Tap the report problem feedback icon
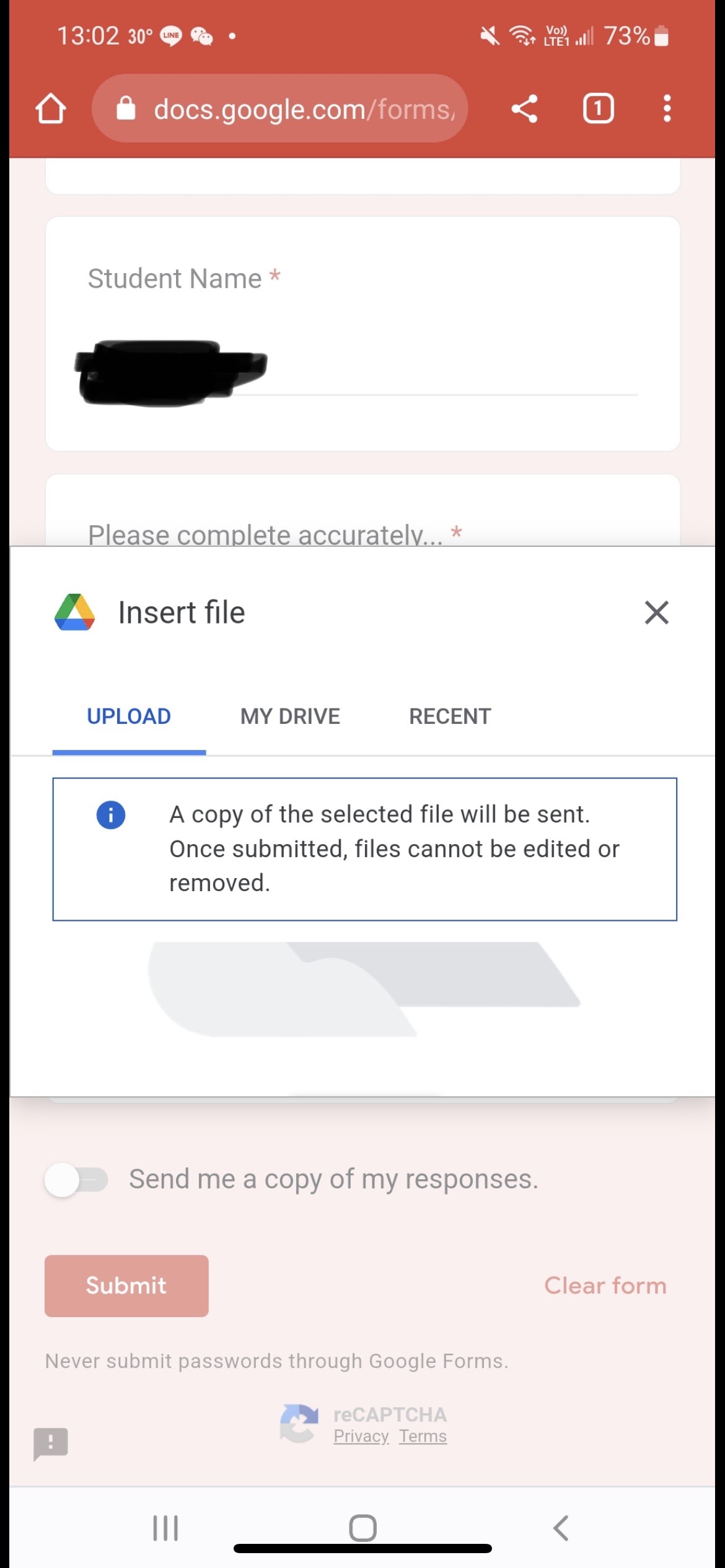This screenshot has width=725, height=1568. [x=51, y=1444]
